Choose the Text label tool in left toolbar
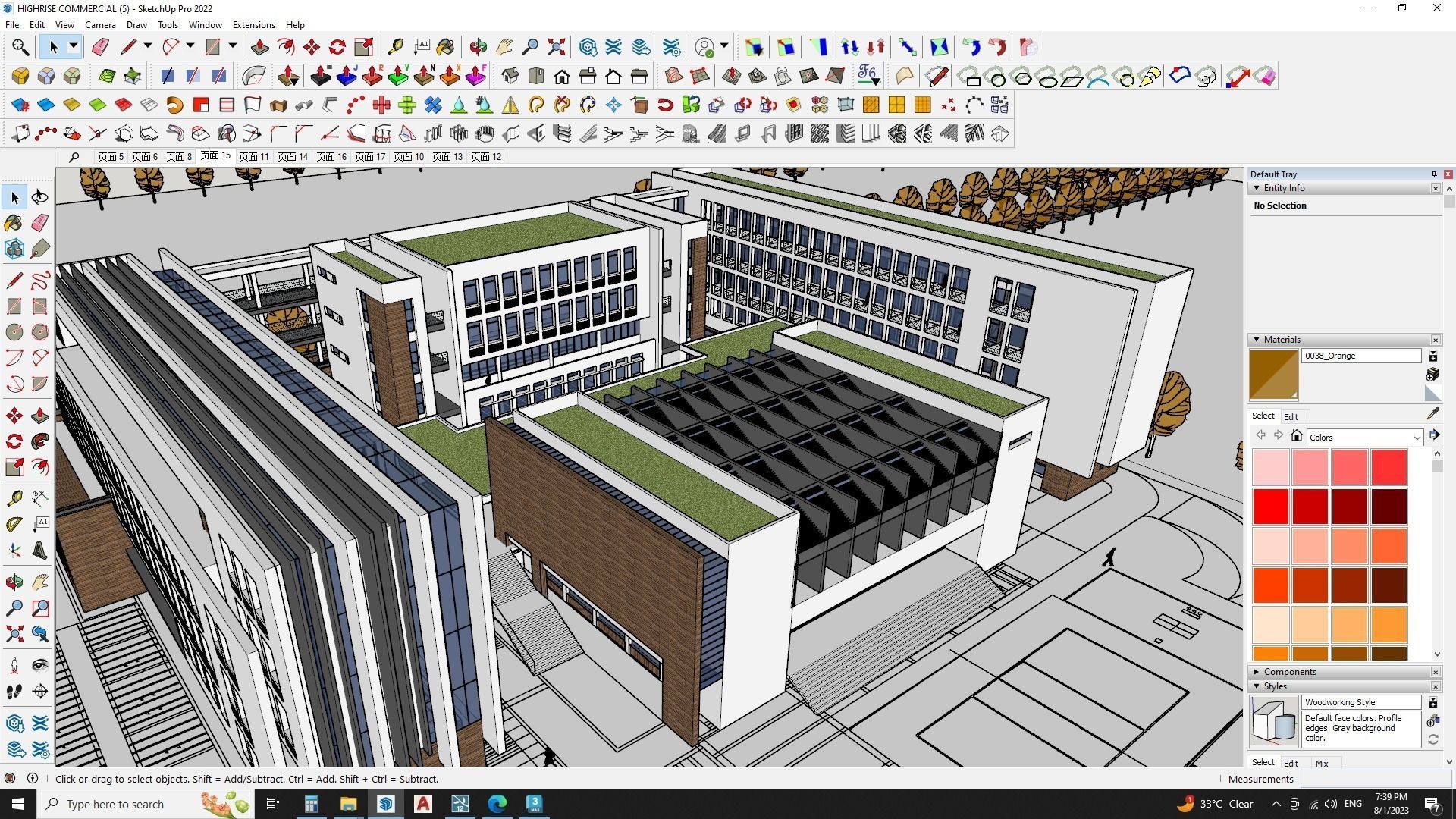The width and height of the screenshot is (1456, 819). 40,524
